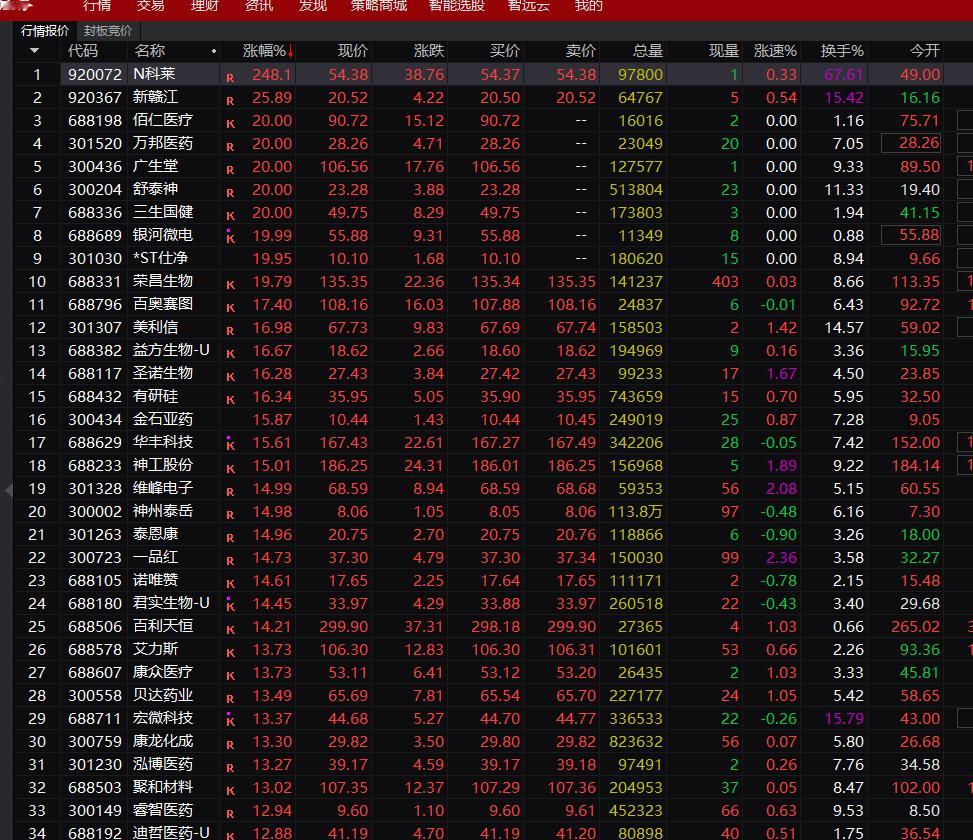Expand the left side panel arrow
Screen dimensions: 973x840
[9, 490]
